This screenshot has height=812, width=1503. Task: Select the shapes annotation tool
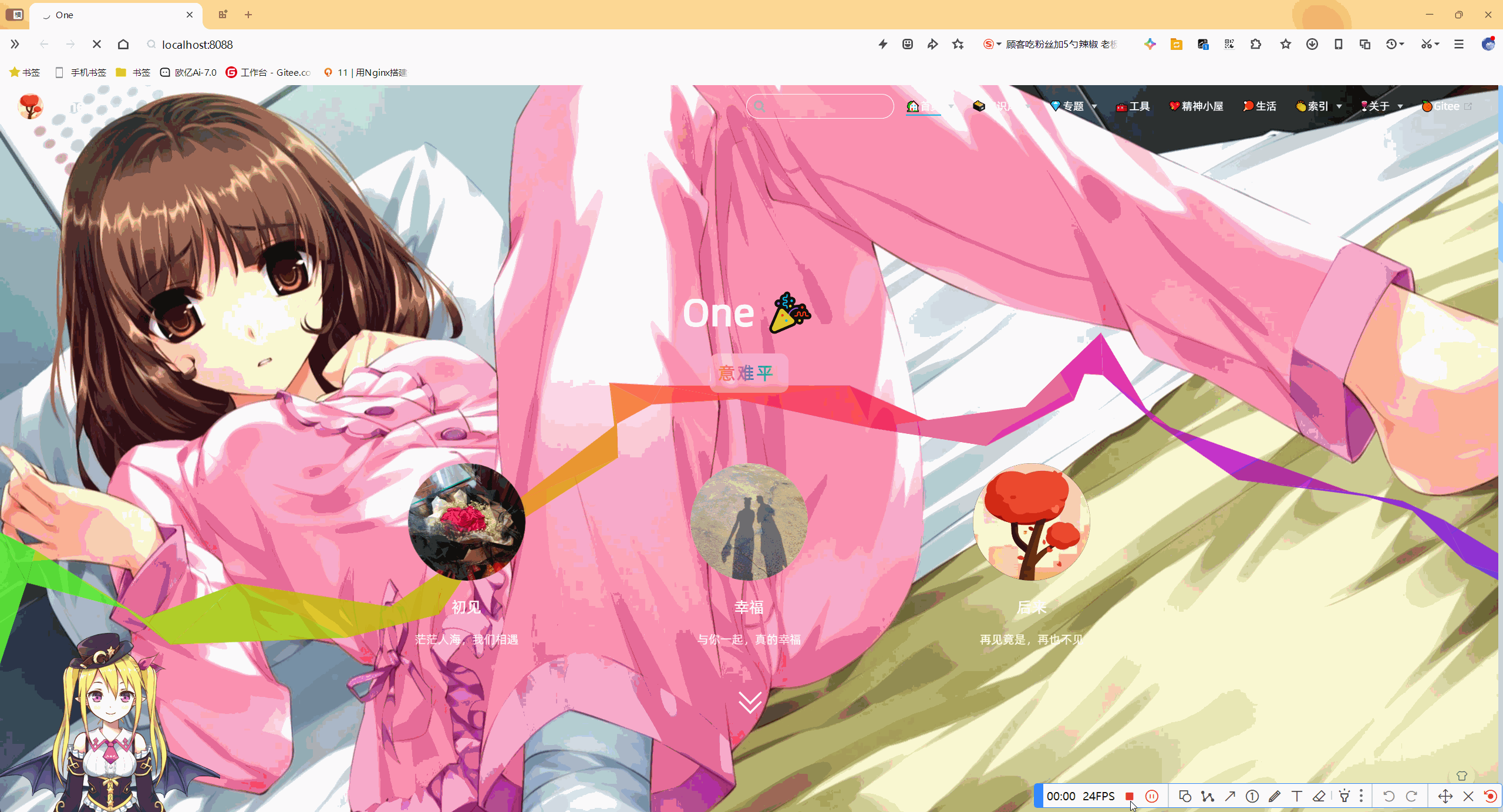1185,796
